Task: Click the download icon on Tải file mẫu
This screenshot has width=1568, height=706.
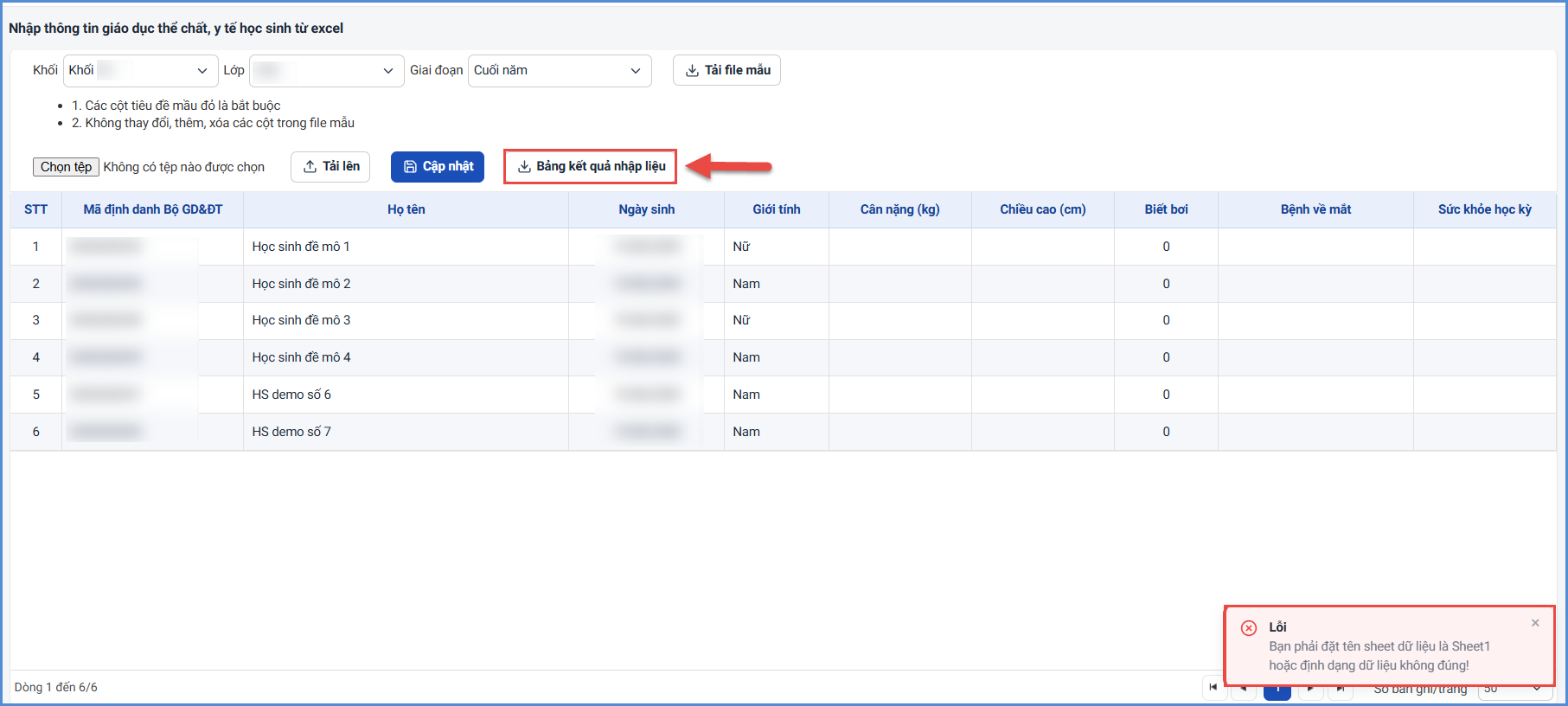Action: coord(692,71)
